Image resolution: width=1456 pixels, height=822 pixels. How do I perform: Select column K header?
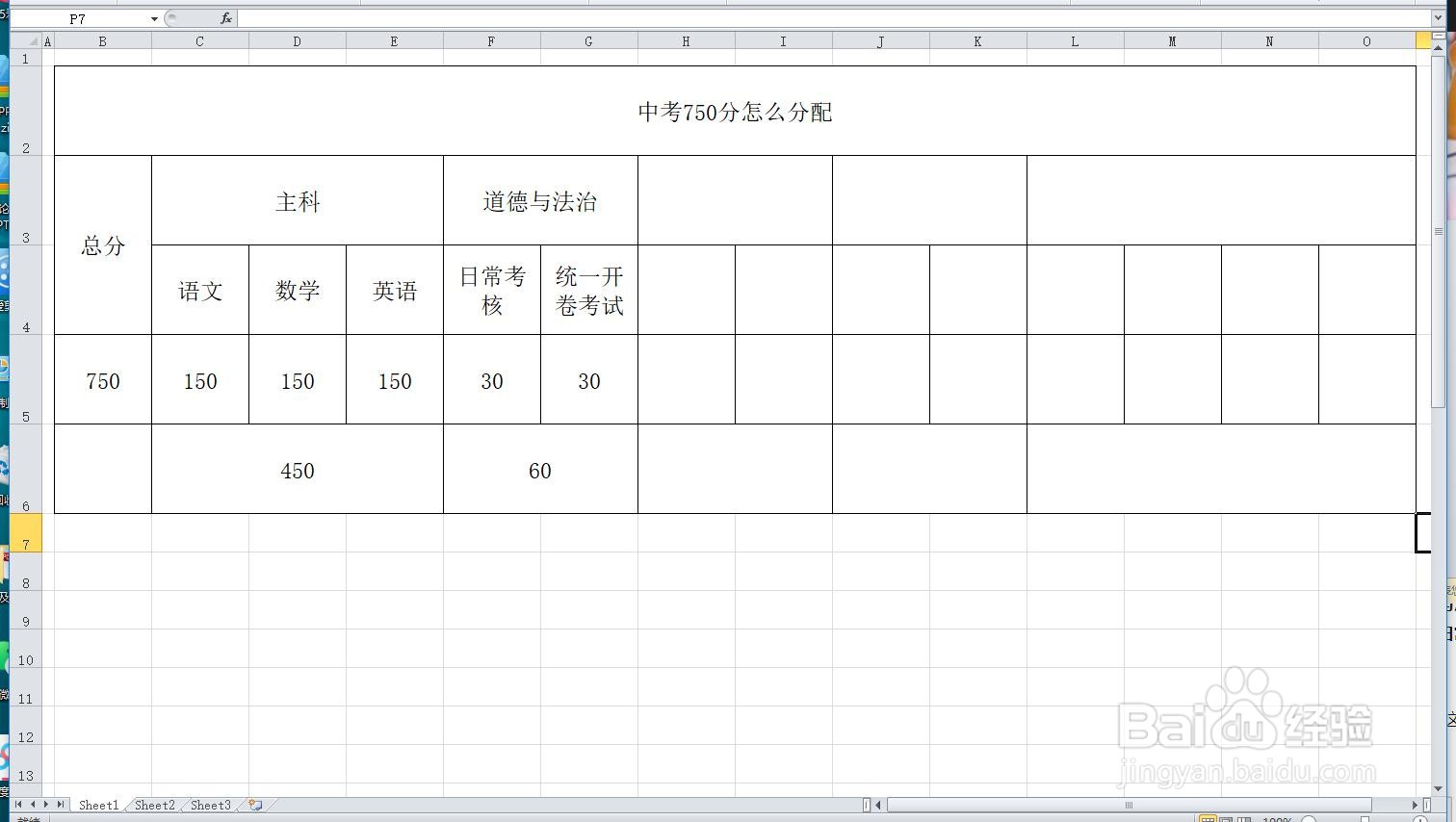[978, 41]
